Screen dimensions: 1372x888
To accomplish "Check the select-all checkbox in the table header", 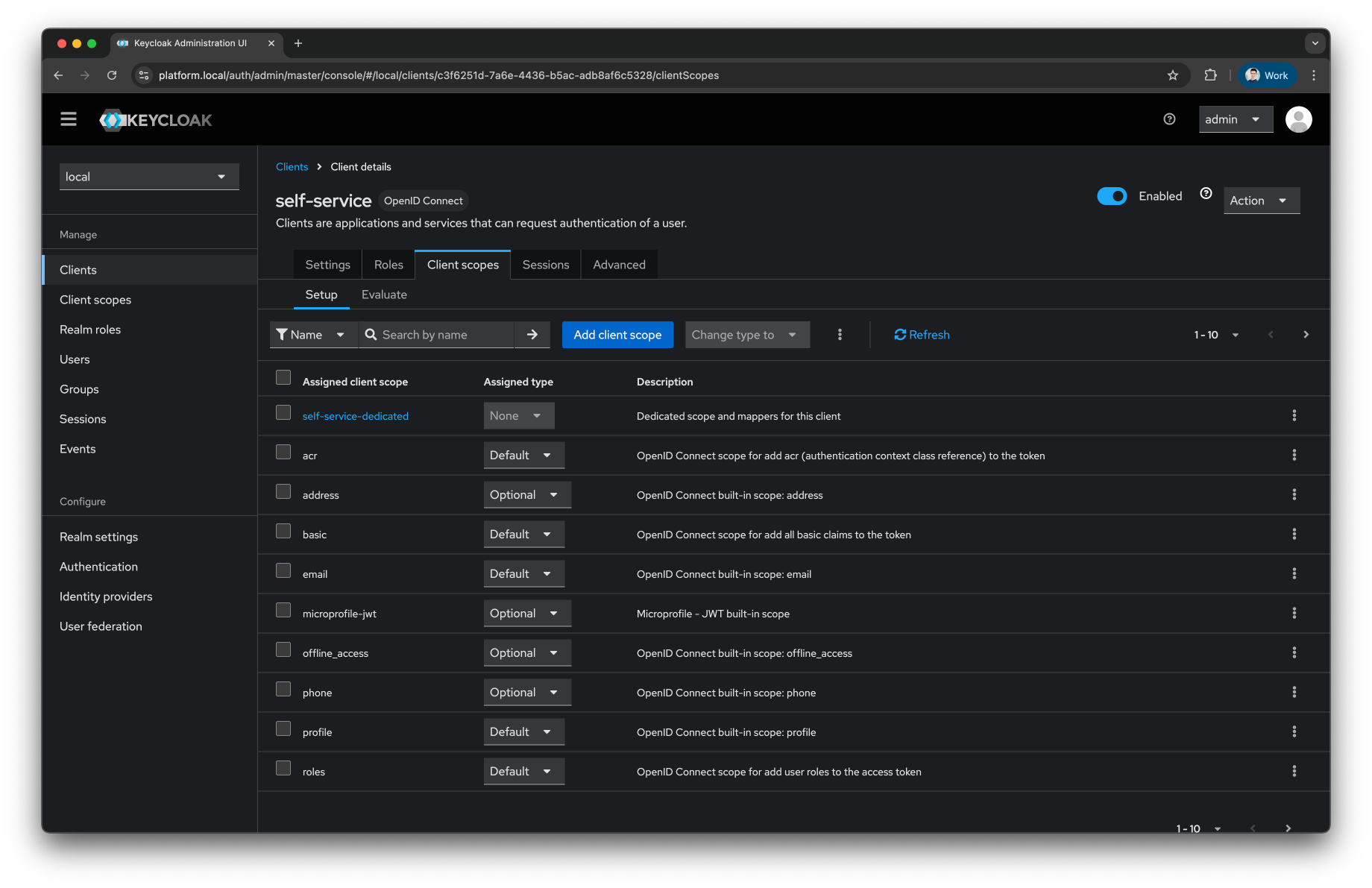I will point(283,377).
